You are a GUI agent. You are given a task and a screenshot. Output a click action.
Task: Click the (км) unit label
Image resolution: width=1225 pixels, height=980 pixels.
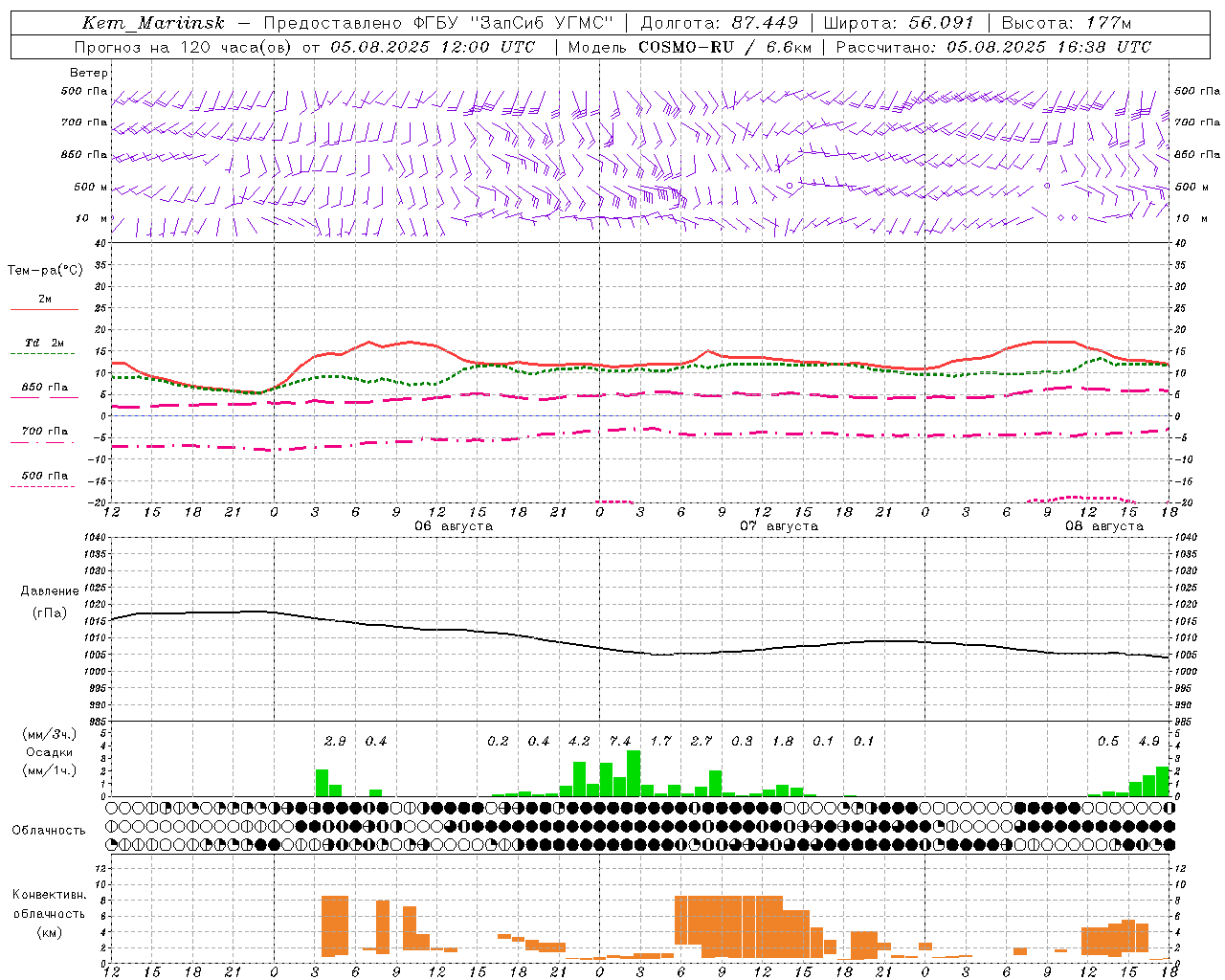click(x=49, y=932)
